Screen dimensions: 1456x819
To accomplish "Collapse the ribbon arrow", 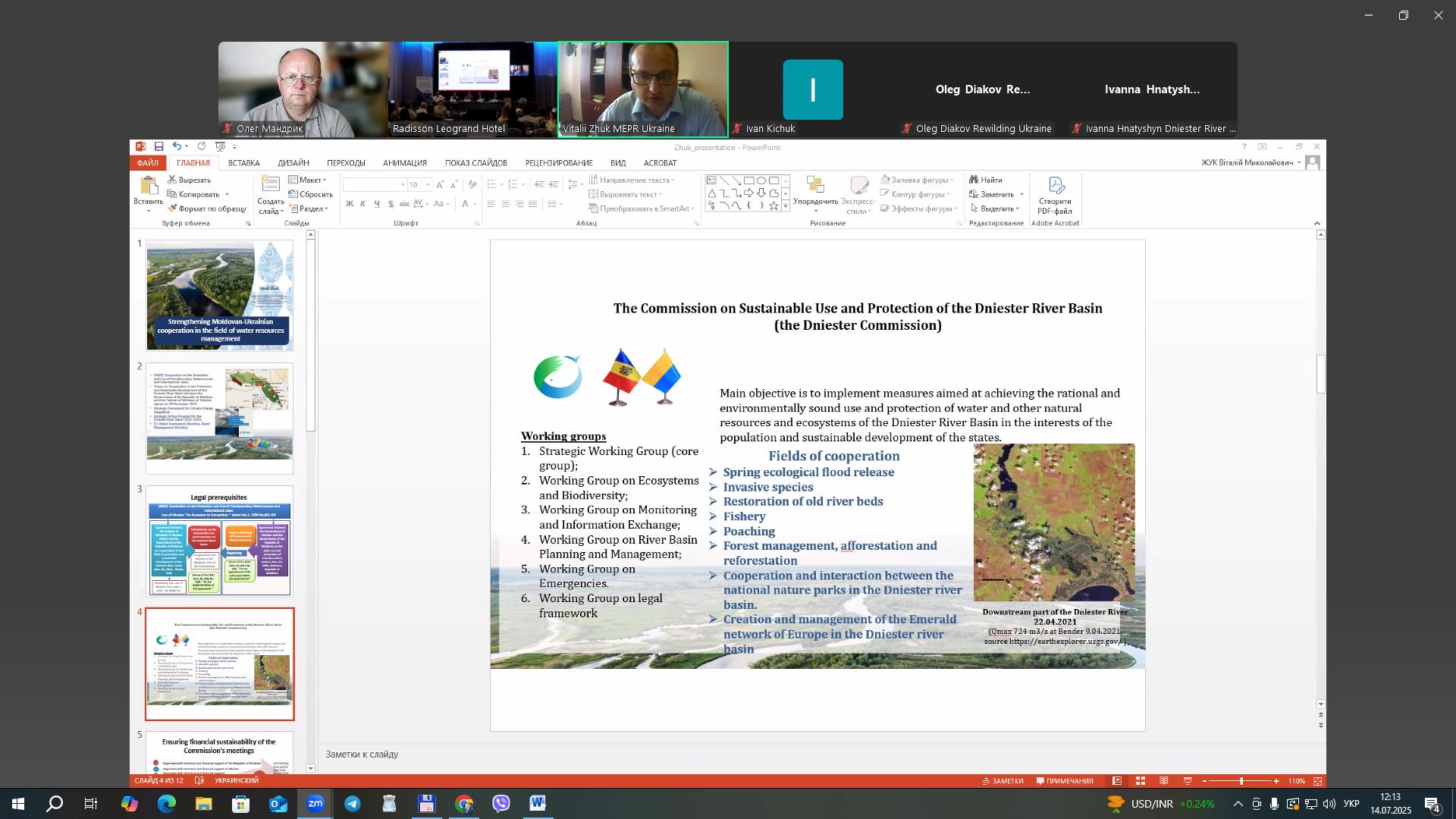I will coord(1317,223).
